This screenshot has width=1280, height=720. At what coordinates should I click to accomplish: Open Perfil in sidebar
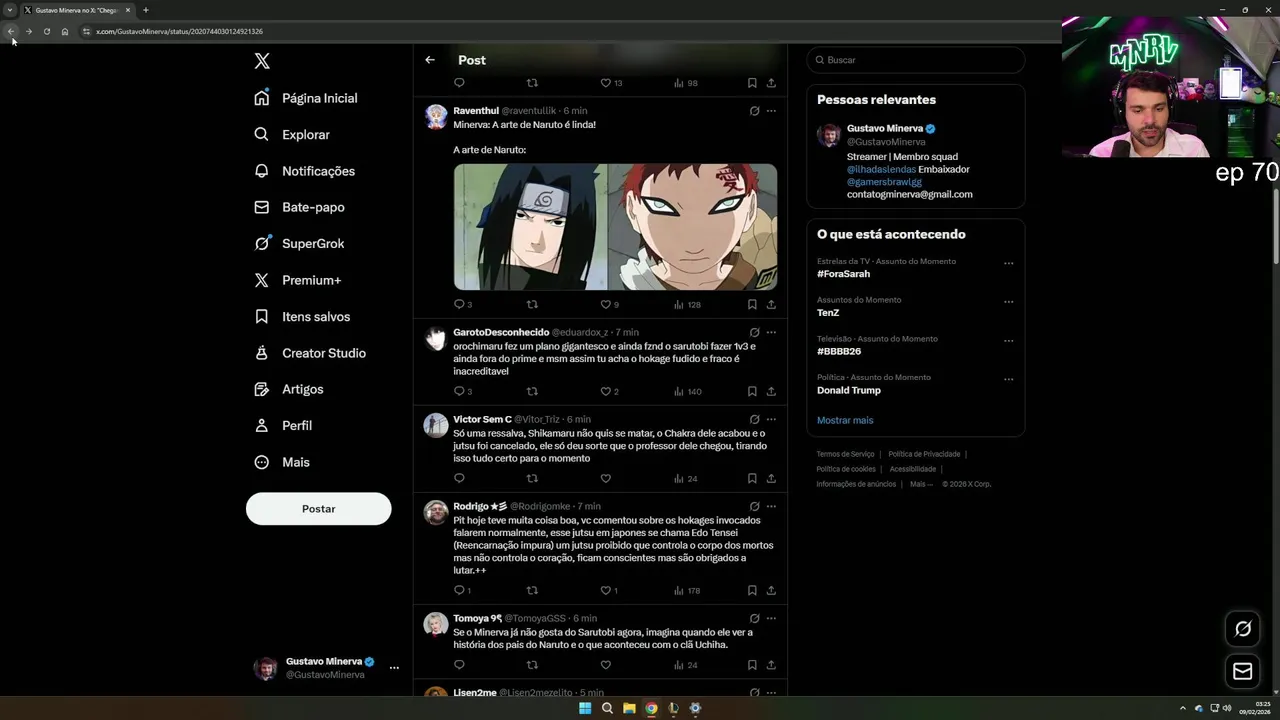coord(283,425)
